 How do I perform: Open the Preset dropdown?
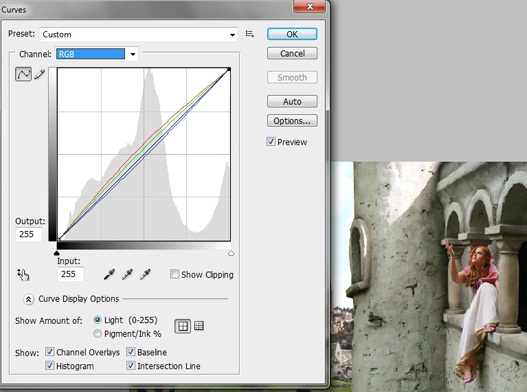tap(139, 35)
